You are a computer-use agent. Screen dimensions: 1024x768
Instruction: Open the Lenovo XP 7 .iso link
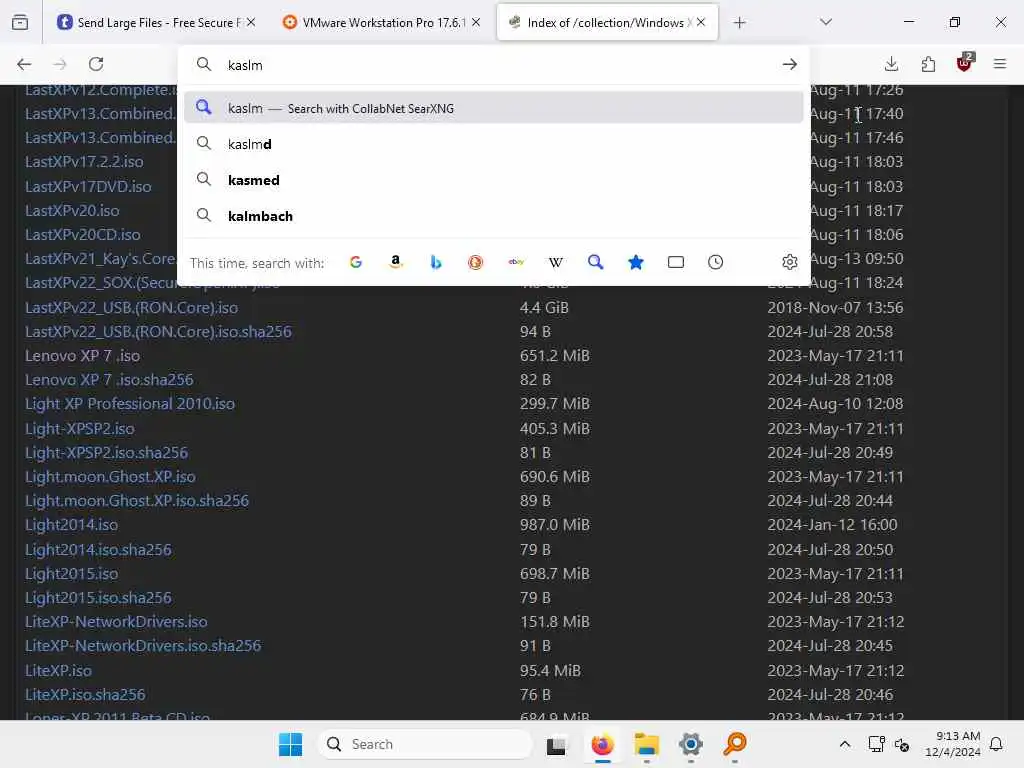[82, 356]
